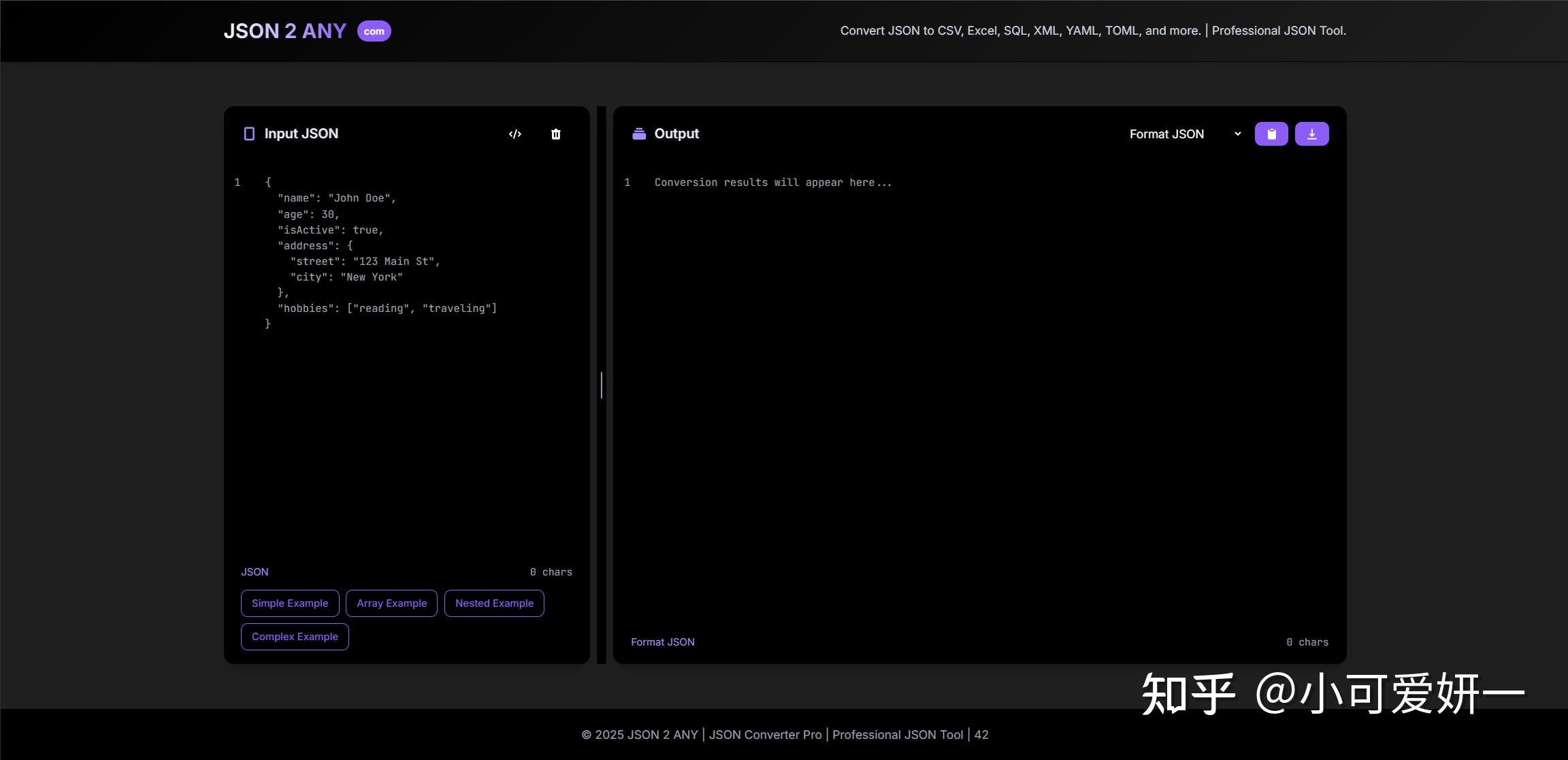Load the Complex Example
The width and height of the screenshot is (1568, 760).
click(295, 637)
